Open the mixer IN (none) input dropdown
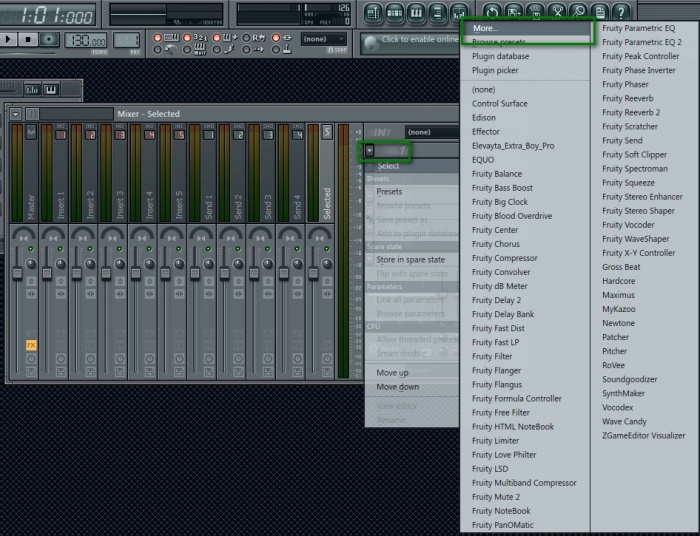This screenshot has width=700, height=536. point(432,132)
